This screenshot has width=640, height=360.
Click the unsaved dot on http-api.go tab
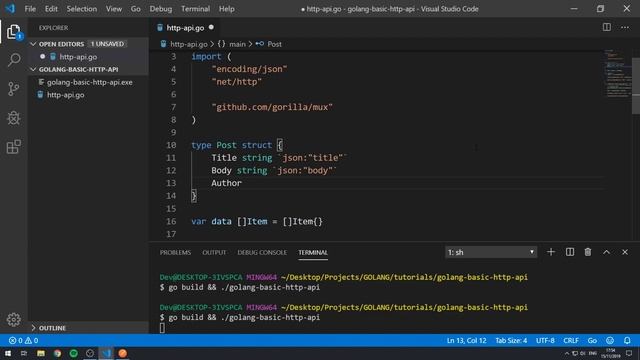[211, 27]
